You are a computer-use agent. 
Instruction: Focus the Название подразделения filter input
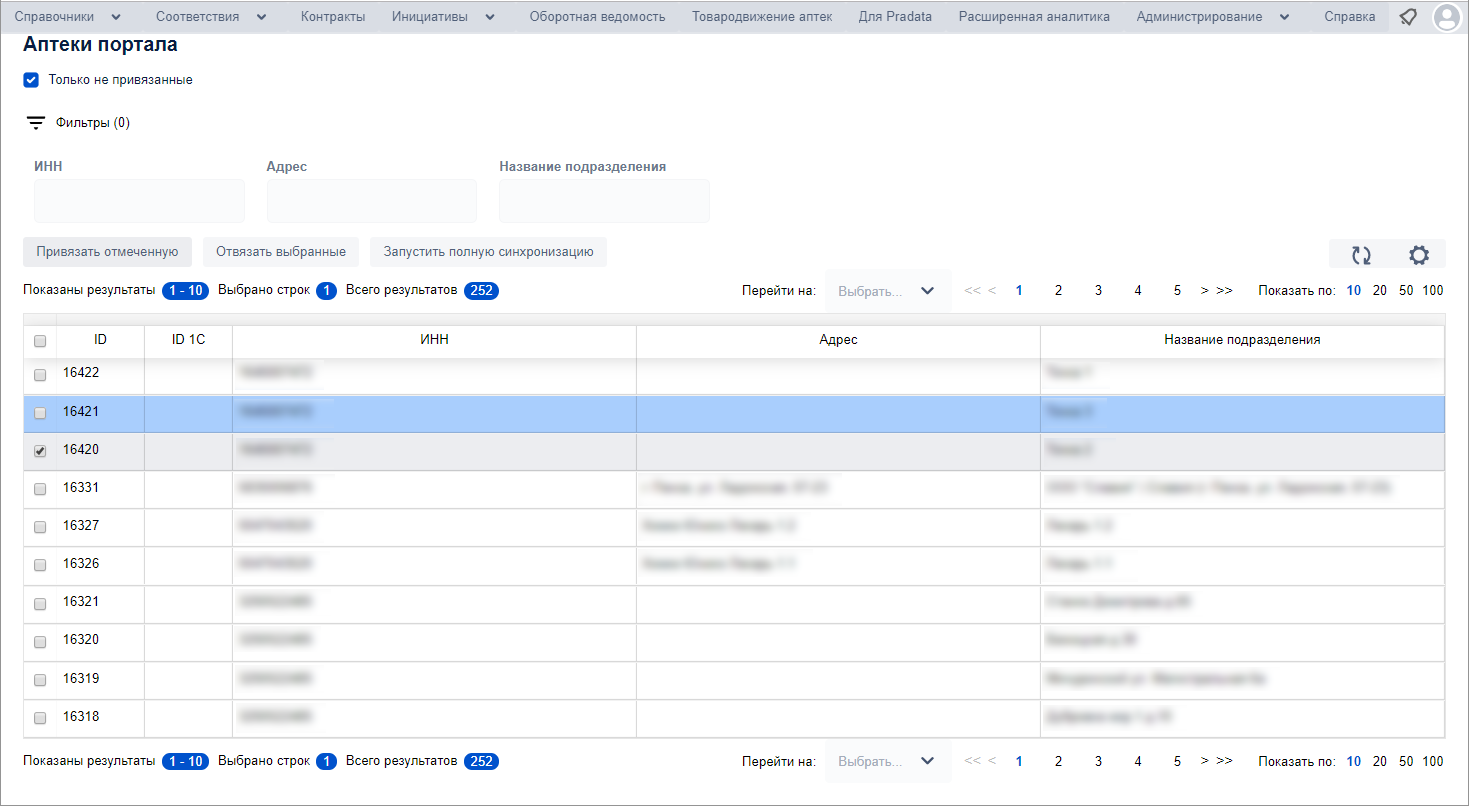pyautogui.click(x=604, y=201)
